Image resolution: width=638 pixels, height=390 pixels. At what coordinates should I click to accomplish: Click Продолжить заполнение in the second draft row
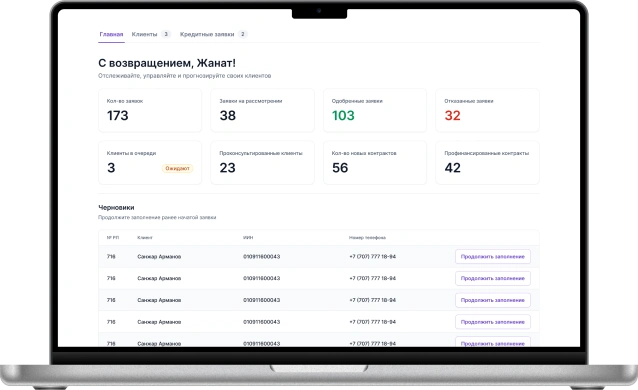(493, 278)
